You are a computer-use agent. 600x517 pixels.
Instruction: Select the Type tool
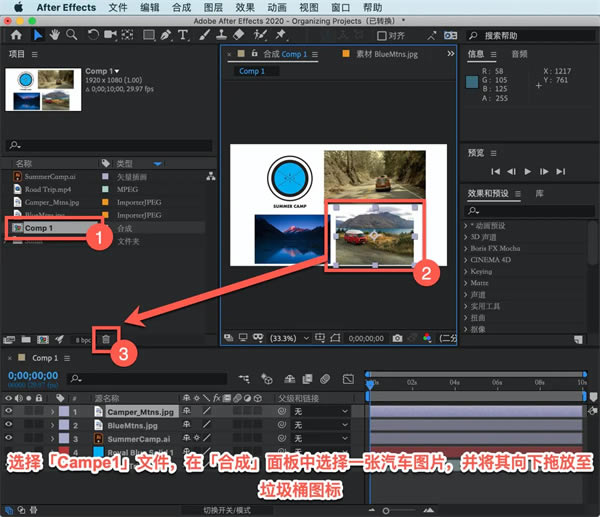pos(183,35)
